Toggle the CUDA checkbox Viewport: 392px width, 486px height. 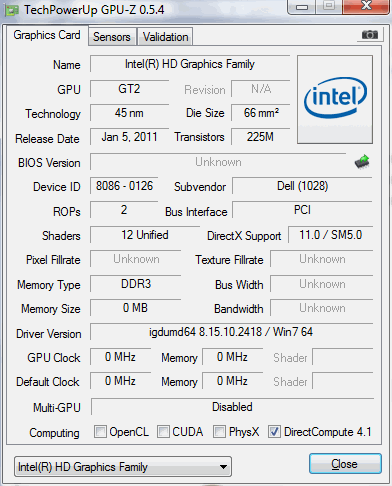163,431
